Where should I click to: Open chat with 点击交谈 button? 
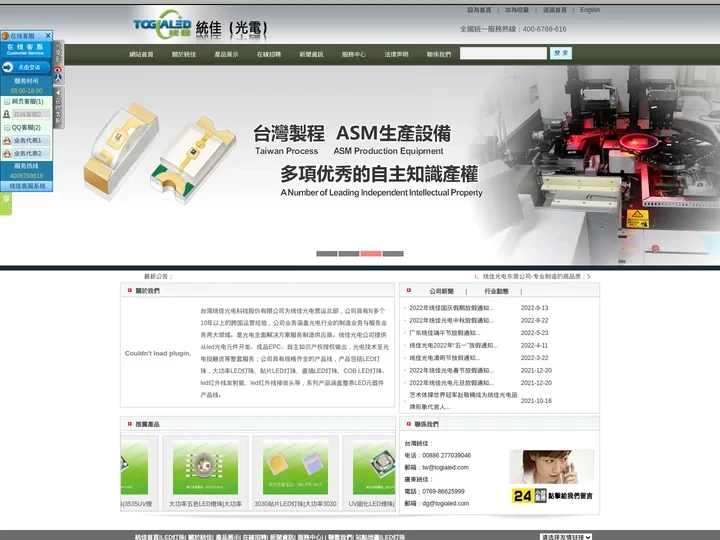coord(26,68)
